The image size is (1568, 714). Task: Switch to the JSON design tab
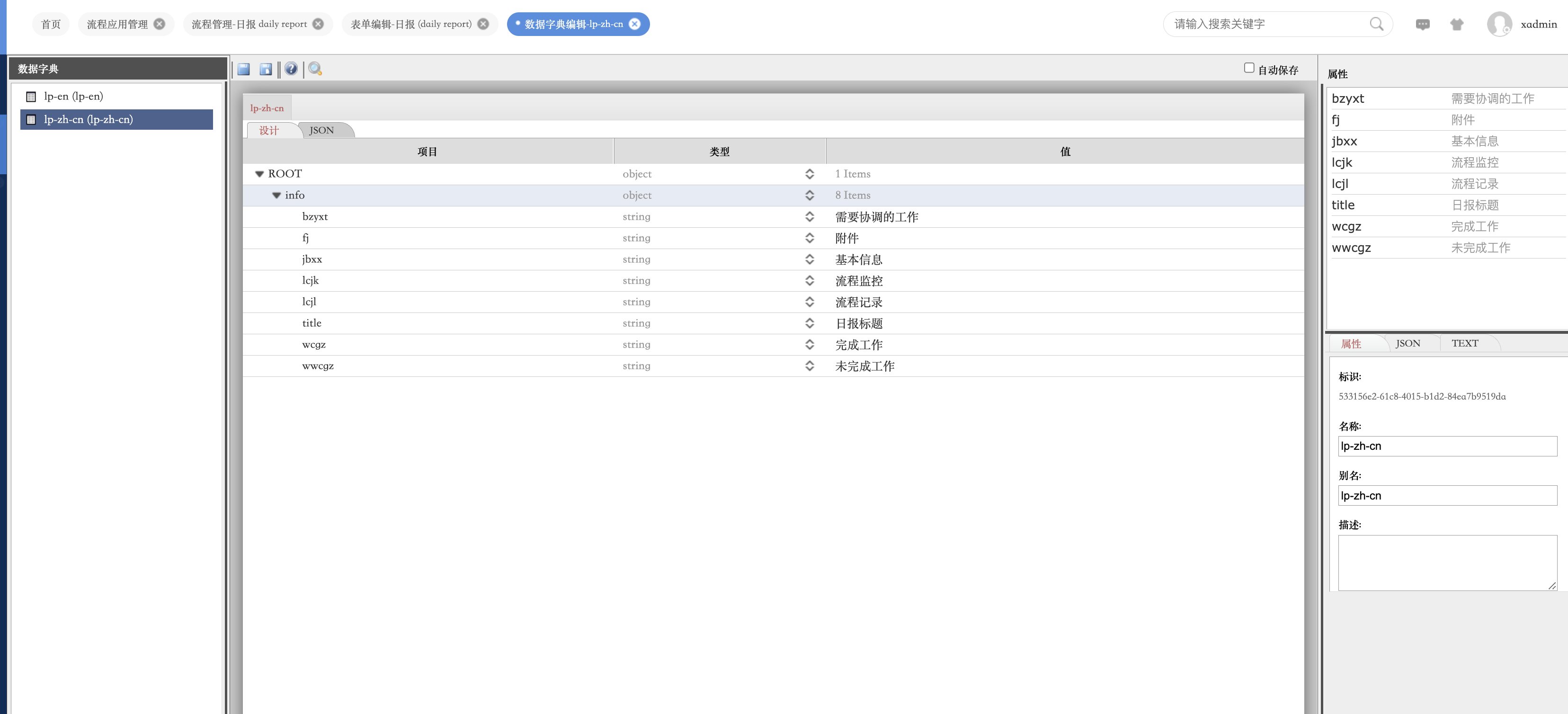(x=321, y=130)
